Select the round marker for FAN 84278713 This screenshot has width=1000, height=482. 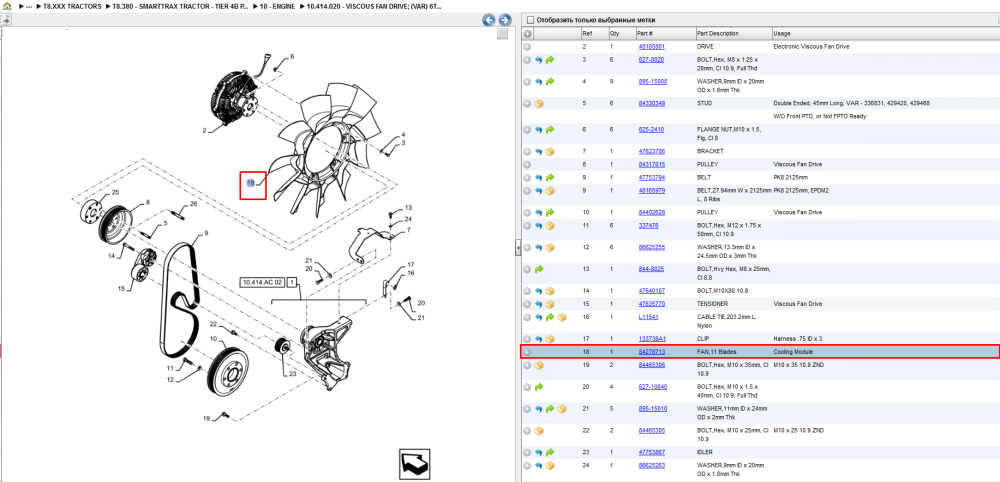527,352
